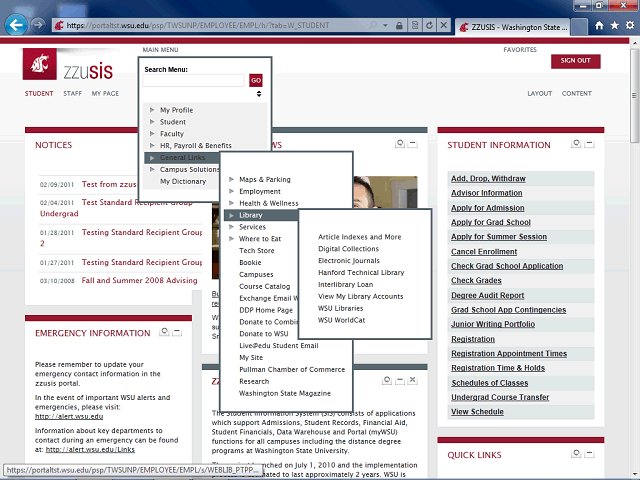
Task: Open the address bar dropdown arrow
Action: coord(385,26)
